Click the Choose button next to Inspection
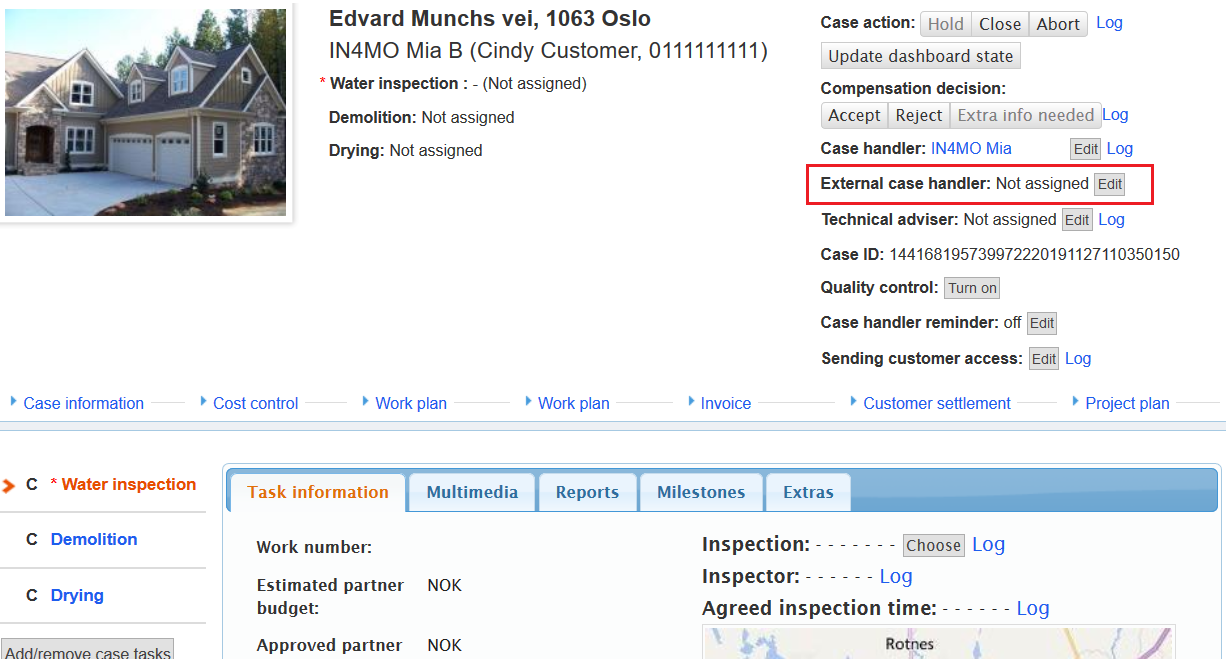This screenshot has height=662, width=1229. [x=933, y=546]
